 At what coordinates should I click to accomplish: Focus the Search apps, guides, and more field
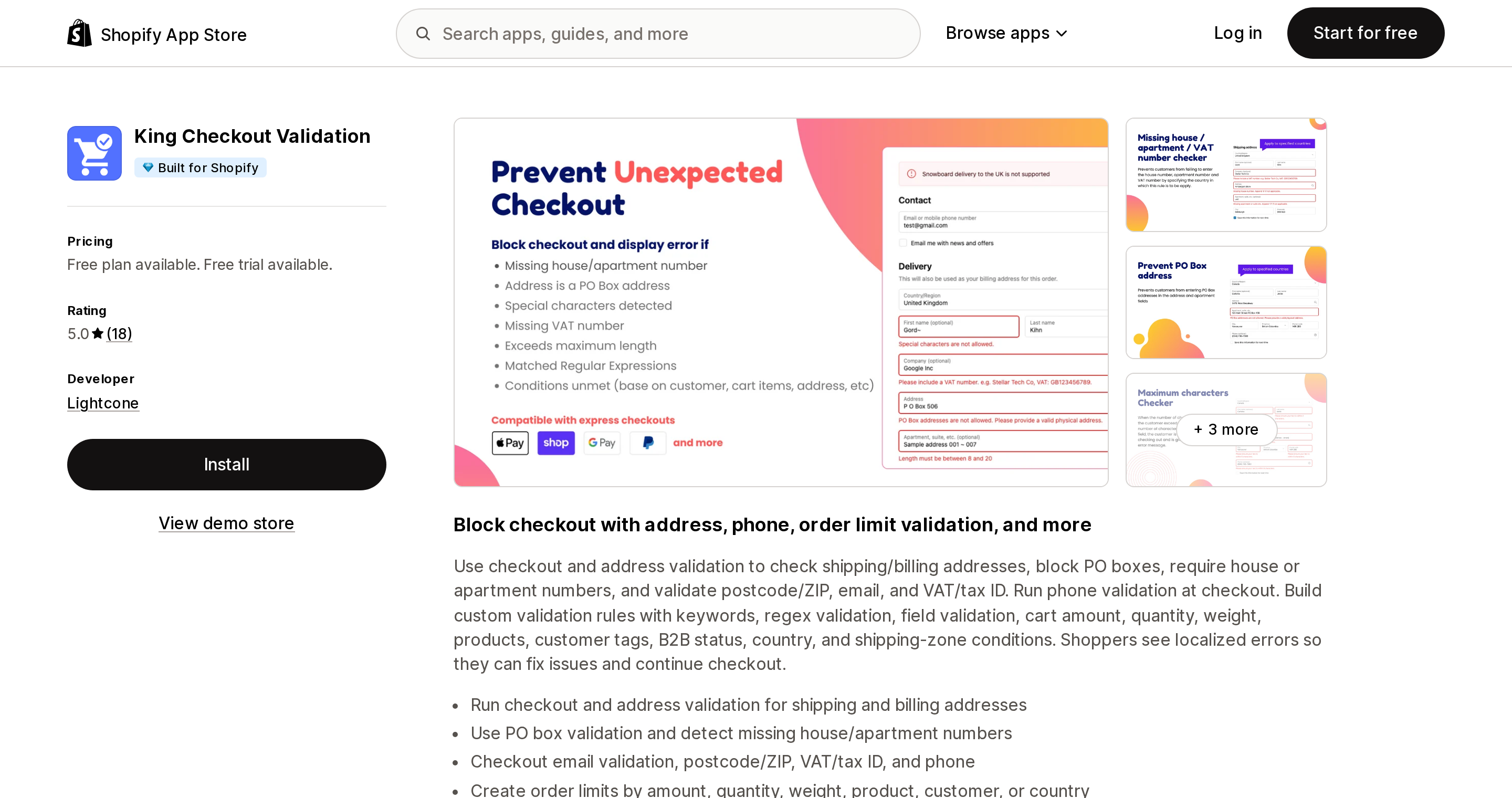tap(658, 34)
